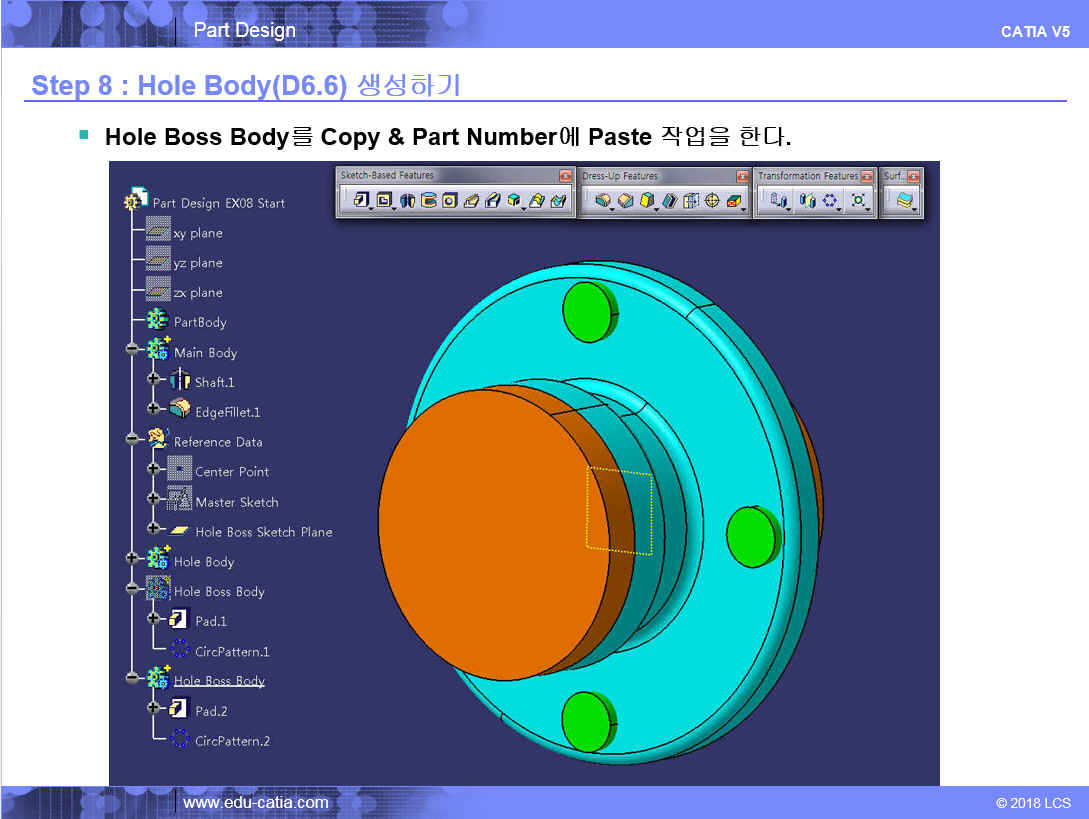
Task: Close the Dress-Up Features toolbar
Action: (x=742, y=176)
